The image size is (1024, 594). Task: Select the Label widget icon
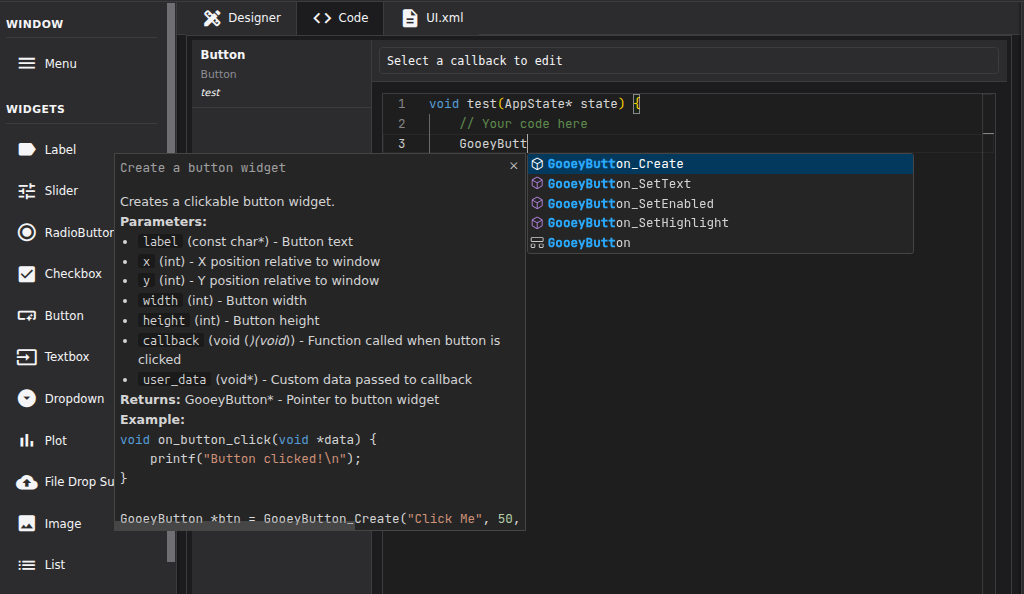click(27, 148)
